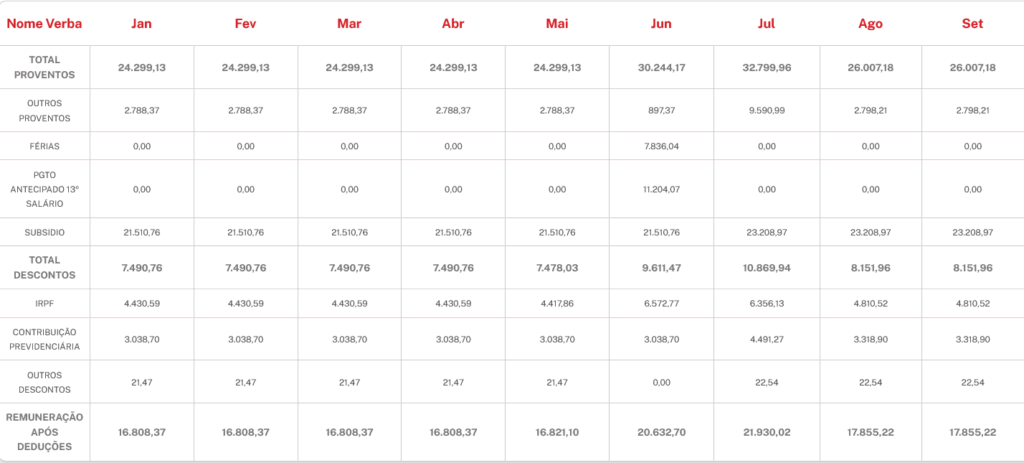Click the PGTO ANTECIPADO 13º SALÁRIO label

(x=45, y=188)
